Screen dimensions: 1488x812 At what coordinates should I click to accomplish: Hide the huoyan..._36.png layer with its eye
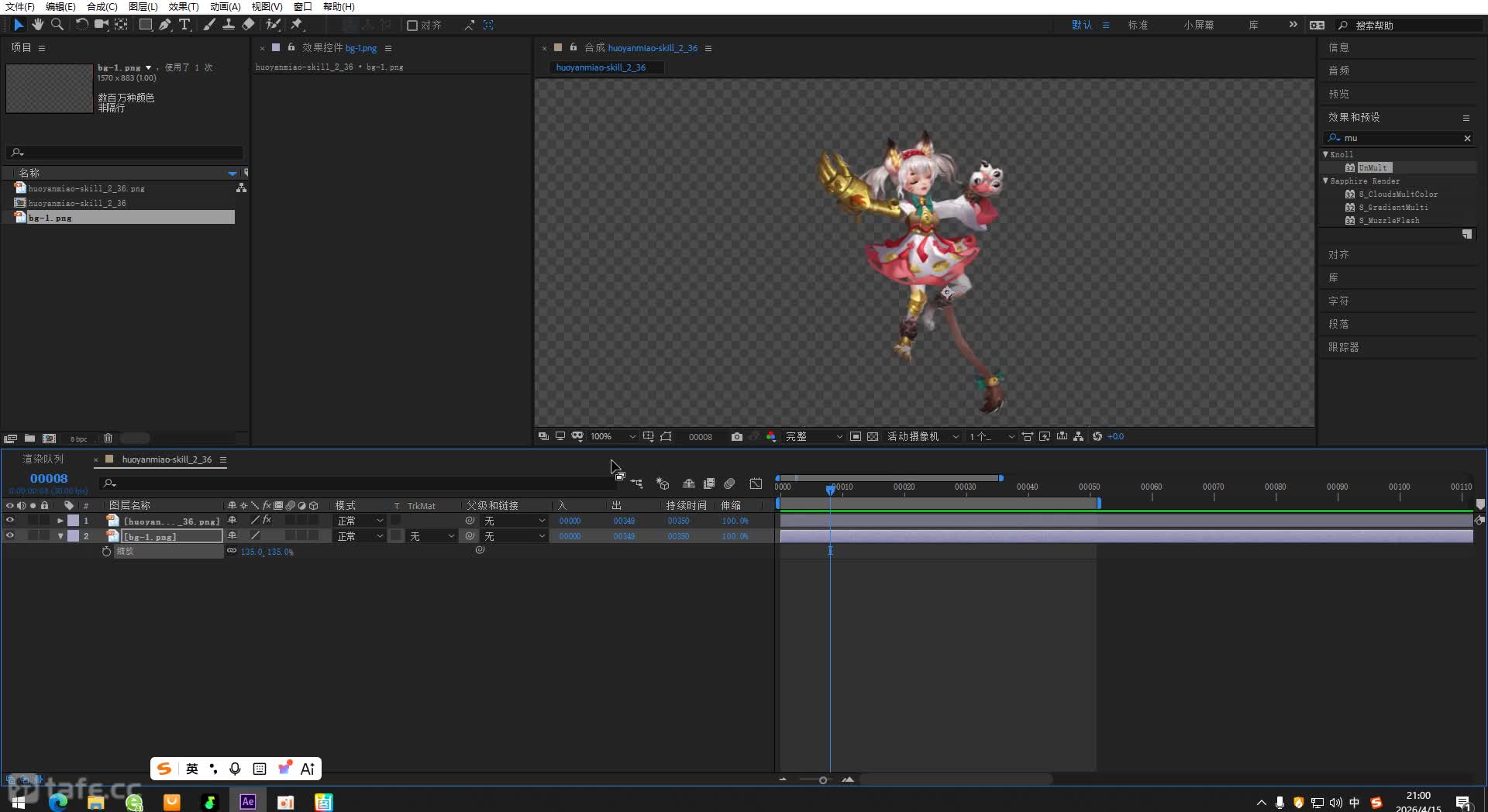coord(10,521)
